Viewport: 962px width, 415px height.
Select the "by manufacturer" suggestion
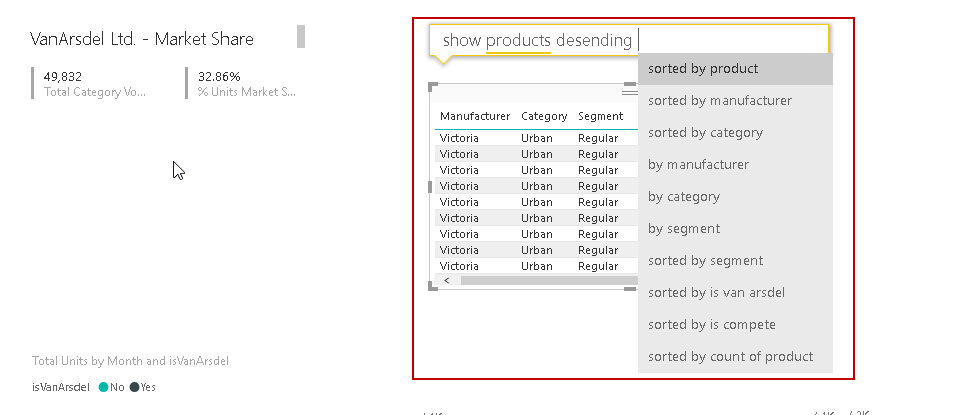tap(735, 165)
